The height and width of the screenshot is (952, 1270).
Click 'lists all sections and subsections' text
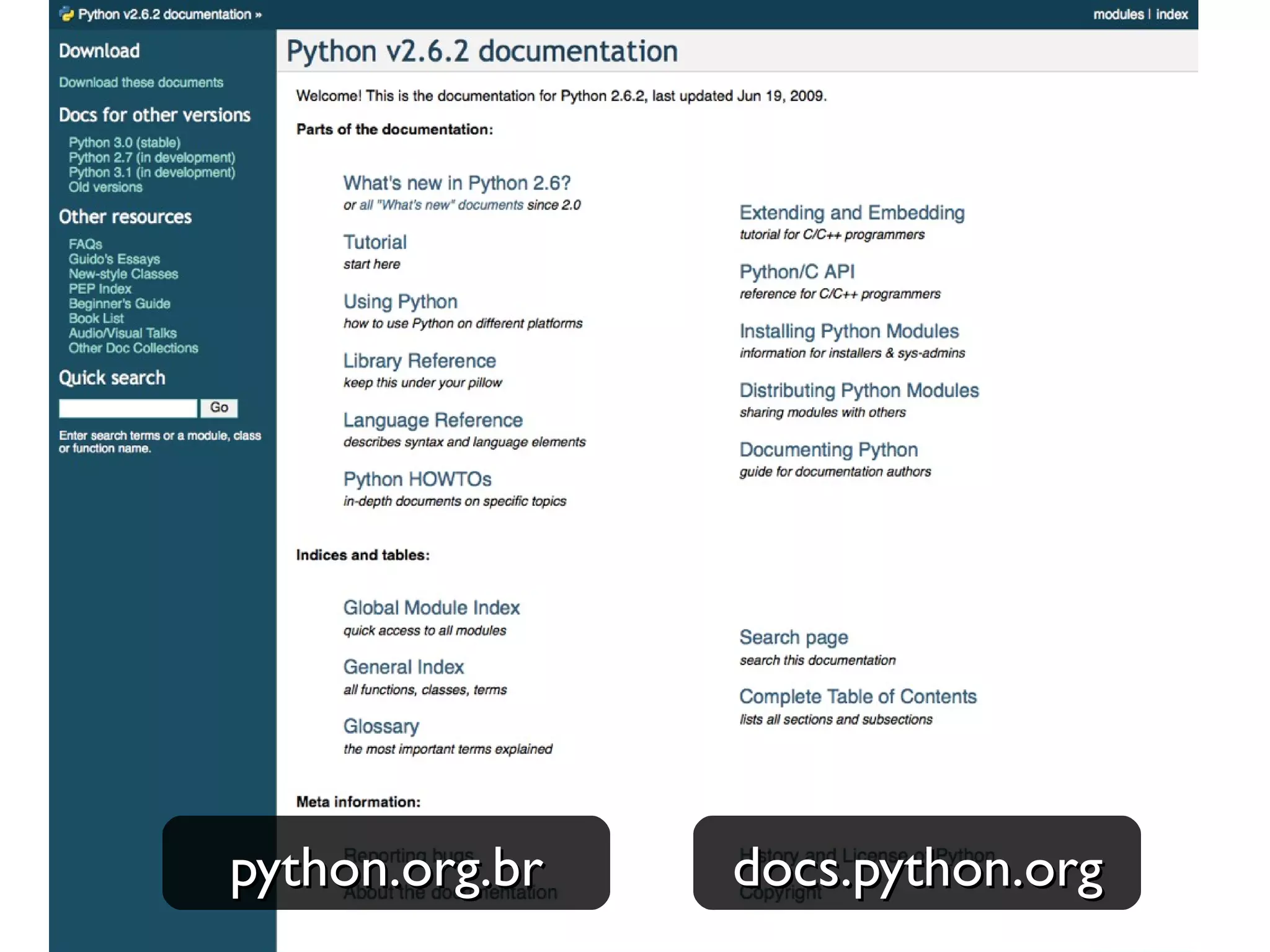pos(836,720)
